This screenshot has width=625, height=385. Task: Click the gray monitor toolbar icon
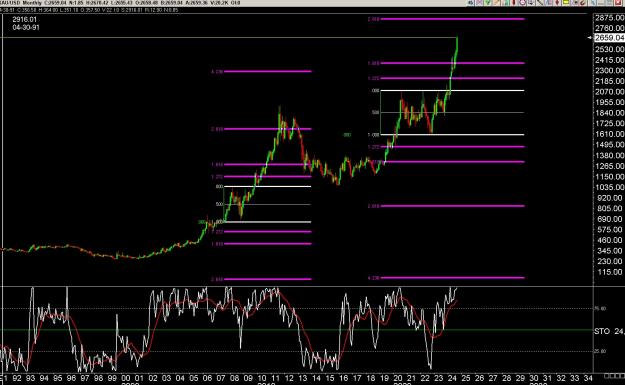pos(531,3)
